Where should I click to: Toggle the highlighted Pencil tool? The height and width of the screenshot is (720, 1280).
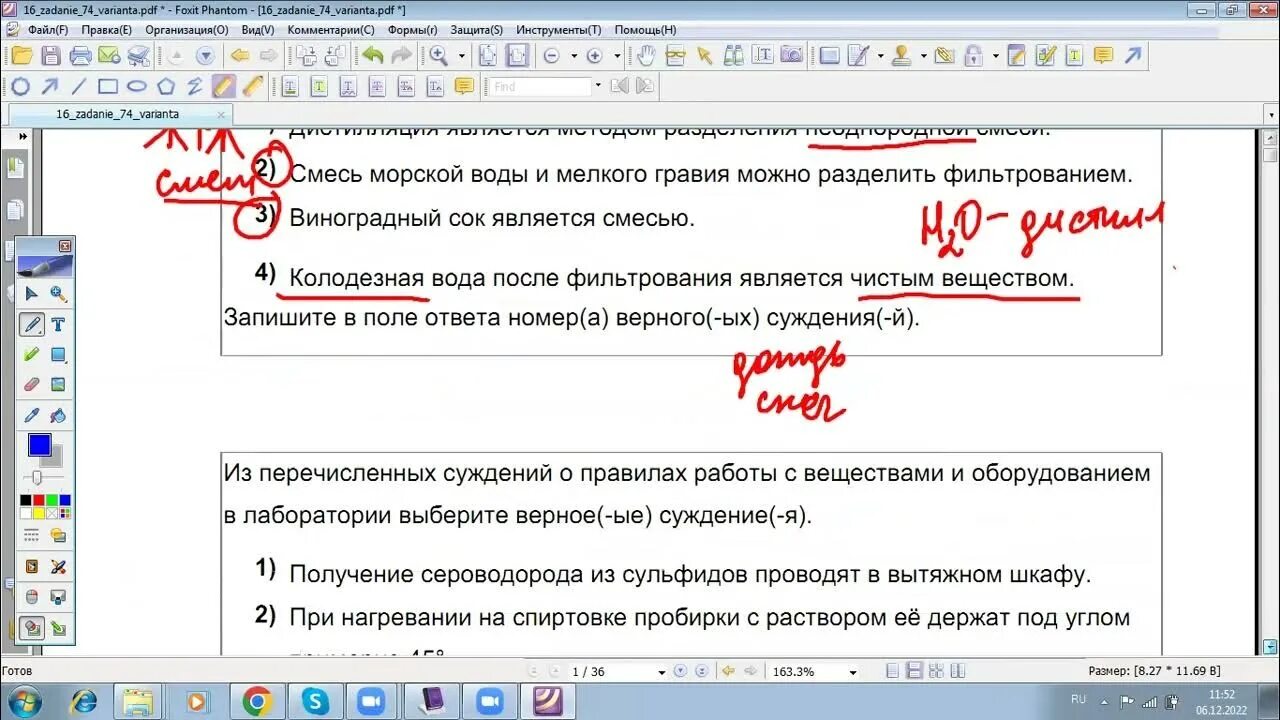[x=224, y=86]
